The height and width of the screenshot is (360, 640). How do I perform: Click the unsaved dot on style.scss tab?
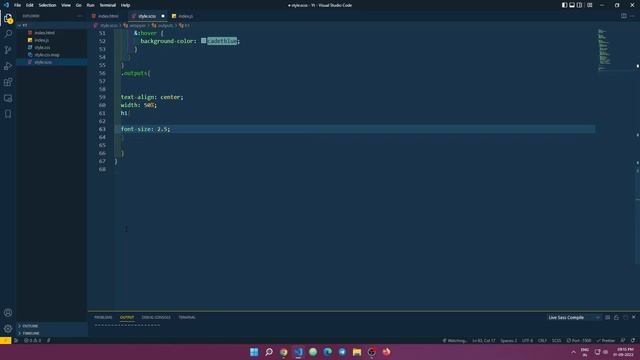tap(163, 16)
